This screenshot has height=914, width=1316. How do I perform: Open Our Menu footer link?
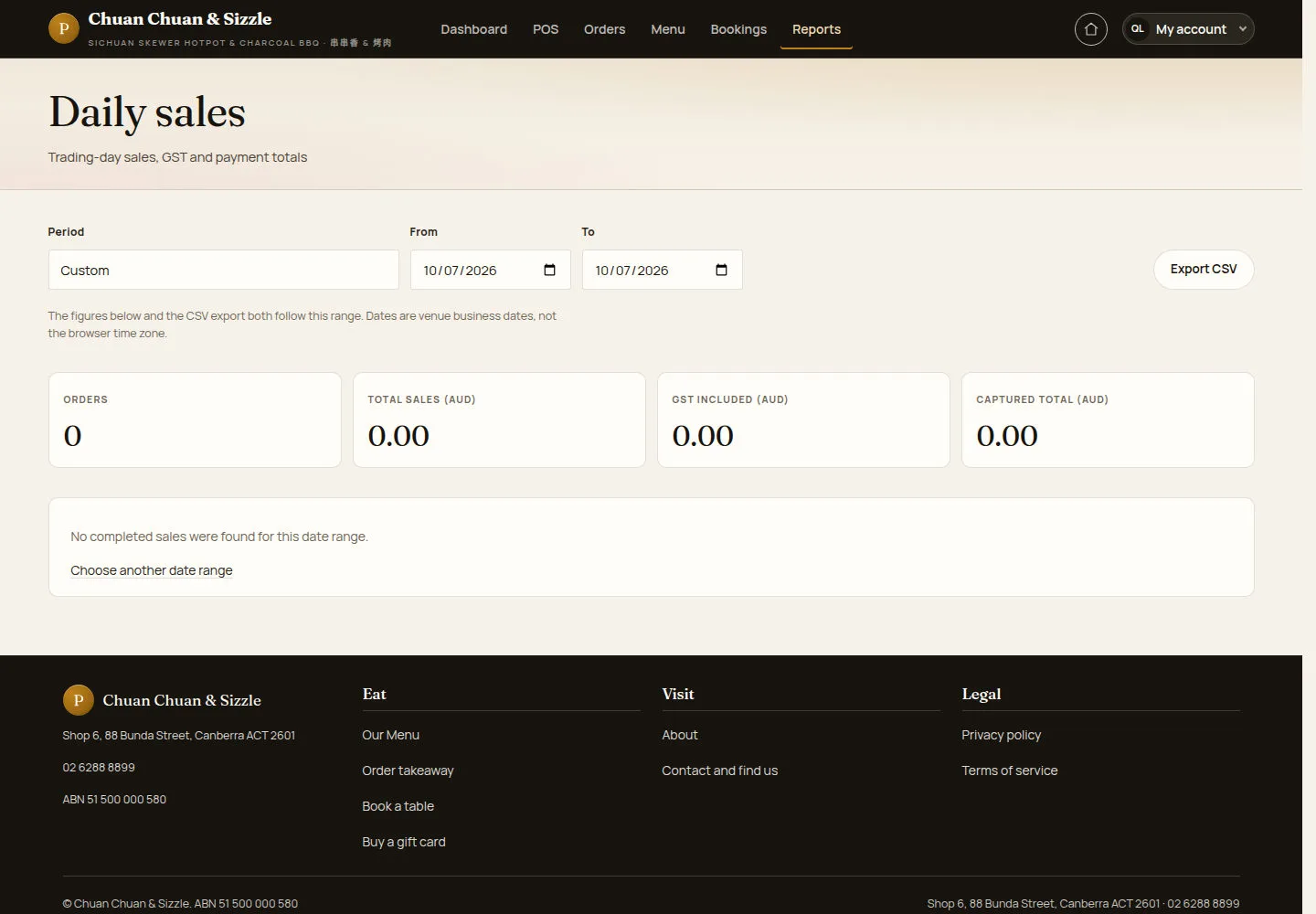coord(390,735)
